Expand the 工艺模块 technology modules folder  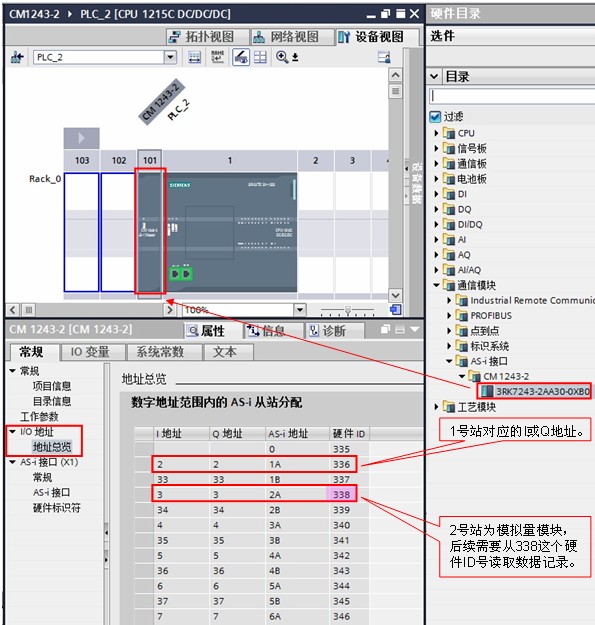(436, 407)
